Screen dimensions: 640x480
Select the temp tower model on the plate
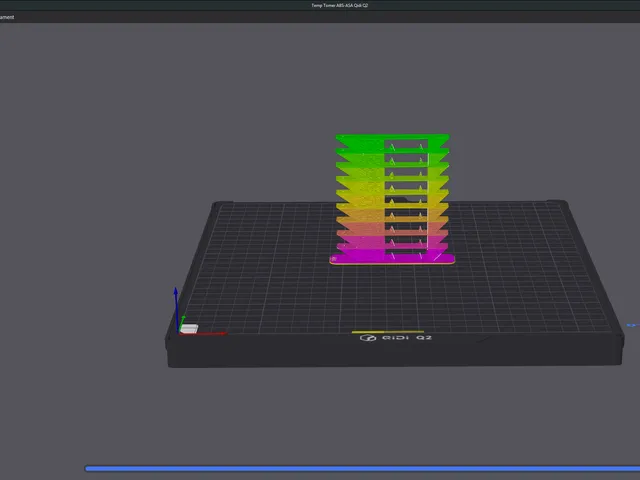392,199
